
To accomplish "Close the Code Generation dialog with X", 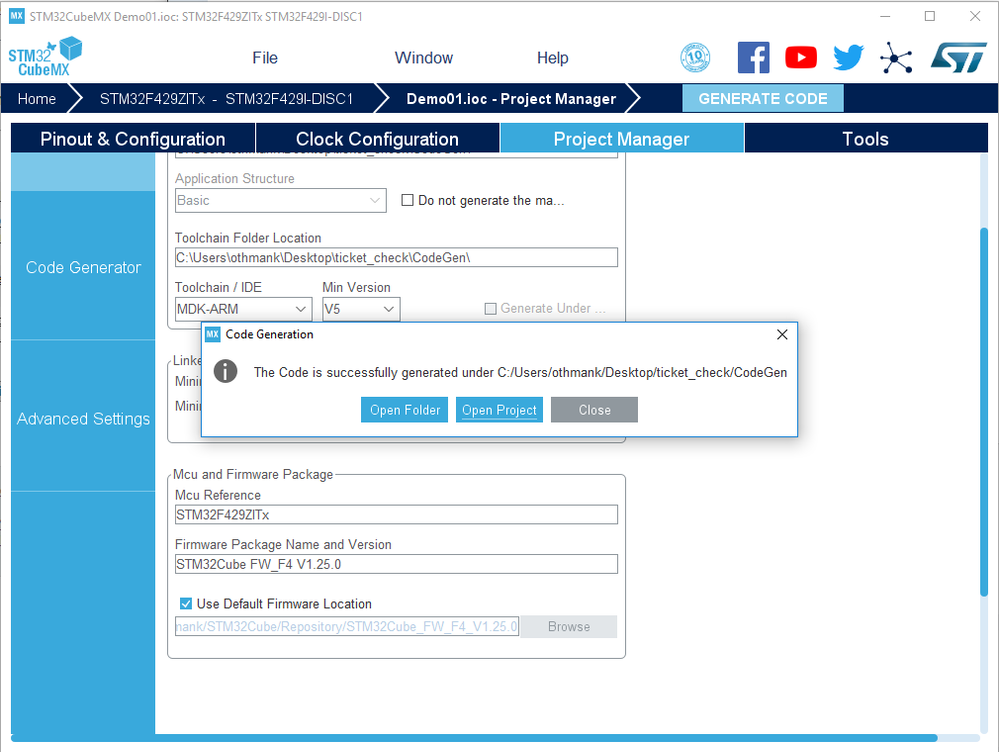I will pos(782,335).
